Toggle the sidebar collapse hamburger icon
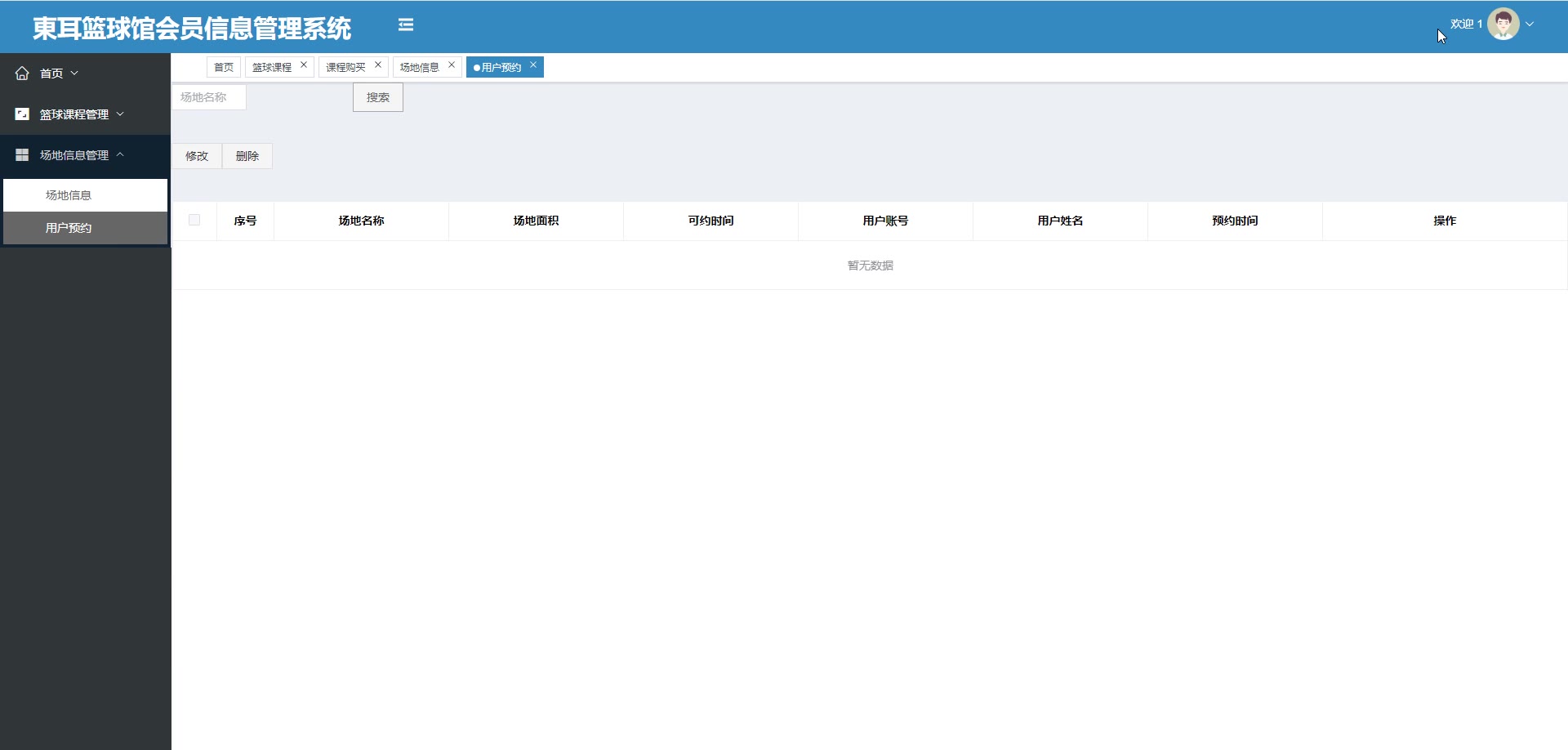 (406, 25)
